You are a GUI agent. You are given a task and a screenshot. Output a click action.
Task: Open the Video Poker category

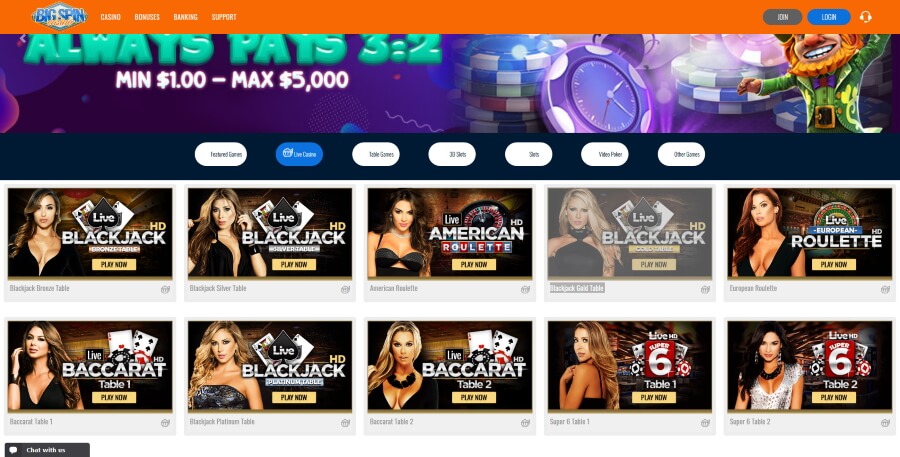pyautogui.click(x=604, y=154)
